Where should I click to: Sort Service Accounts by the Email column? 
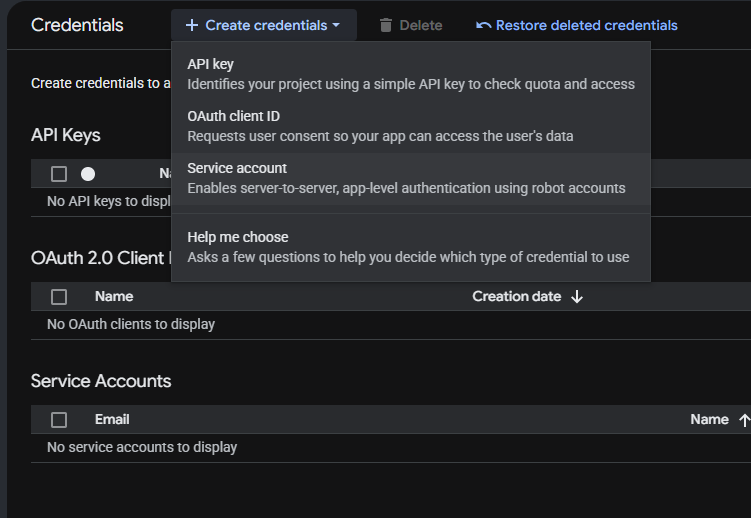pos(112,419)
